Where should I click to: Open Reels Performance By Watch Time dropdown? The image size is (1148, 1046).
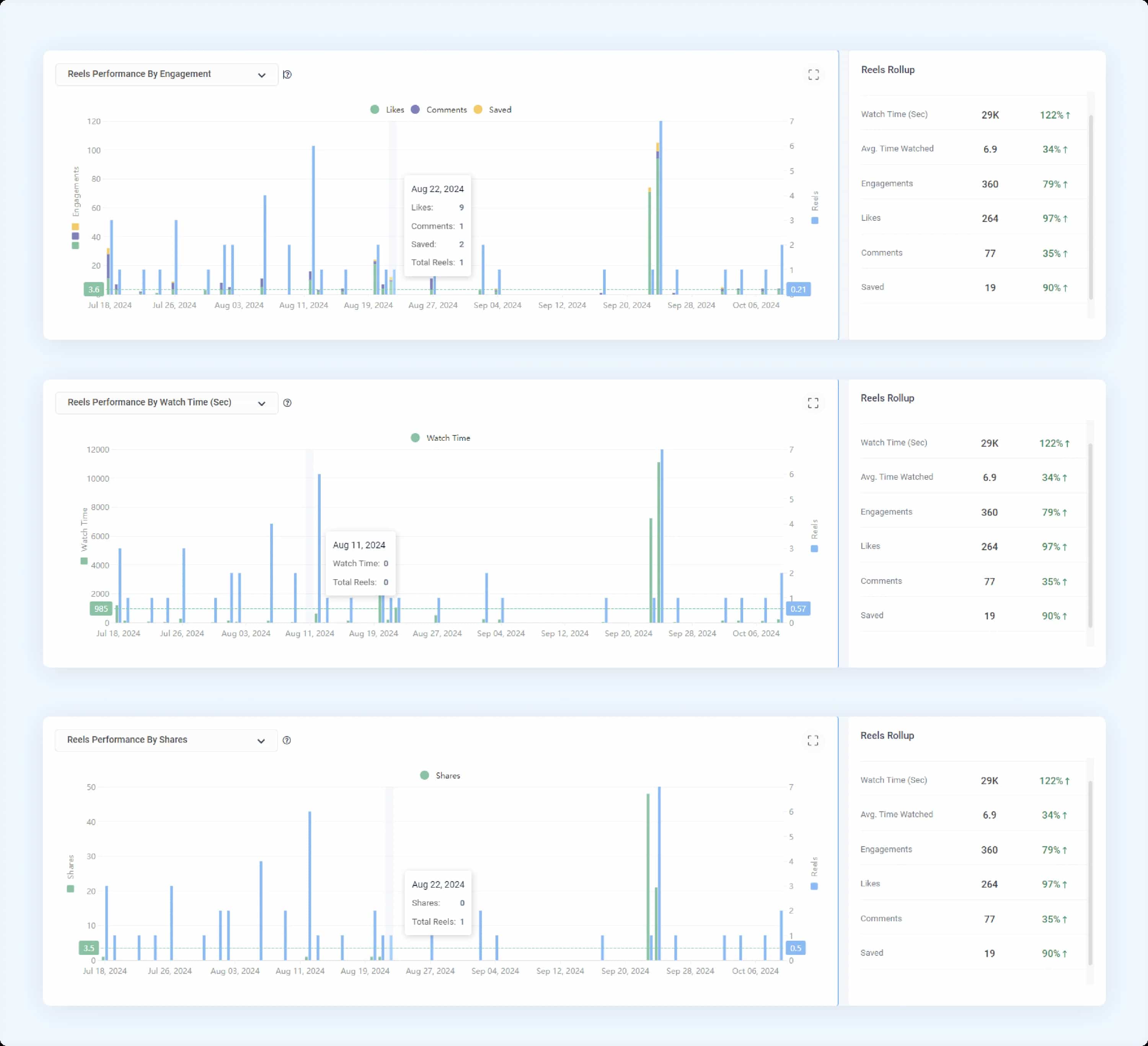[x=166, y=402]
